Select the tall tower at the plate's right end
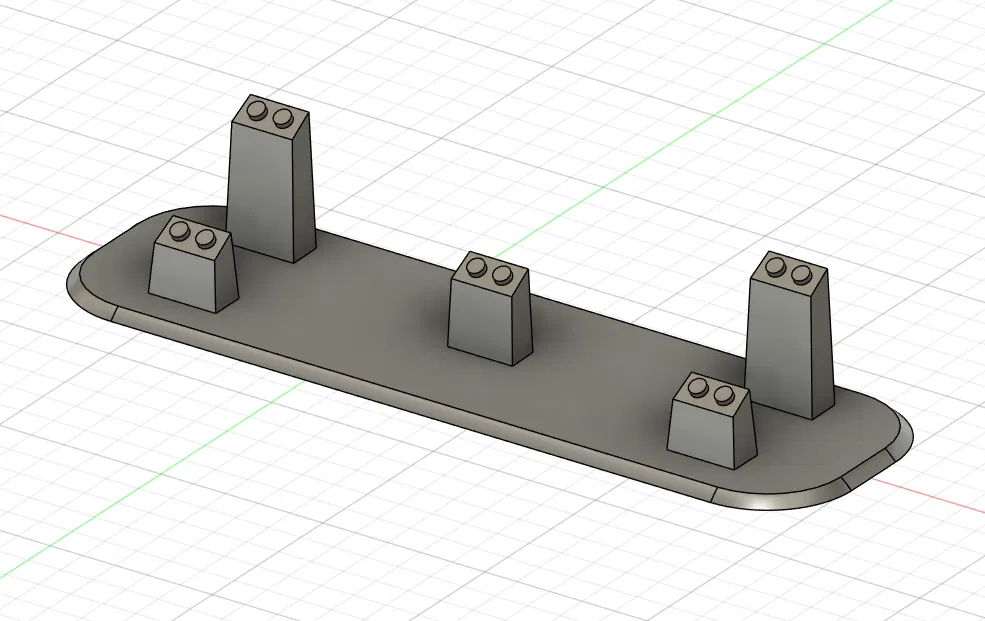 point(790,336)
